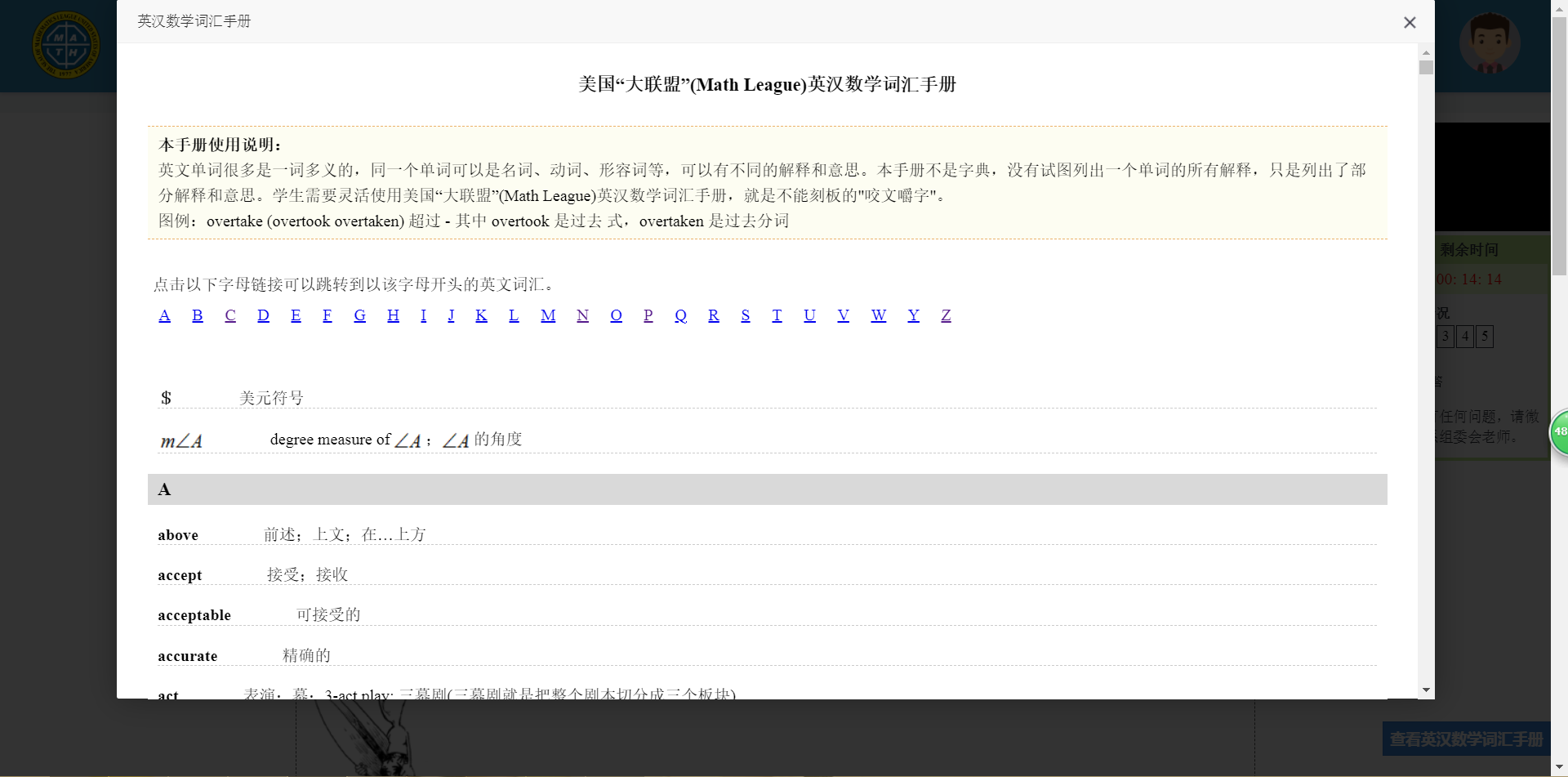Jump to letter G vocabulary

[359, 315]
